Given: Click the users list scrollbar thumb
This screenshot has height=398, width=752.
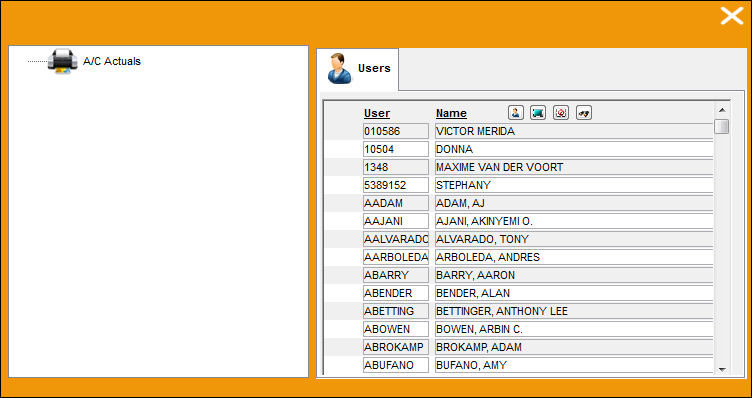Looking at the screenshot, I should tap(722, 126).
